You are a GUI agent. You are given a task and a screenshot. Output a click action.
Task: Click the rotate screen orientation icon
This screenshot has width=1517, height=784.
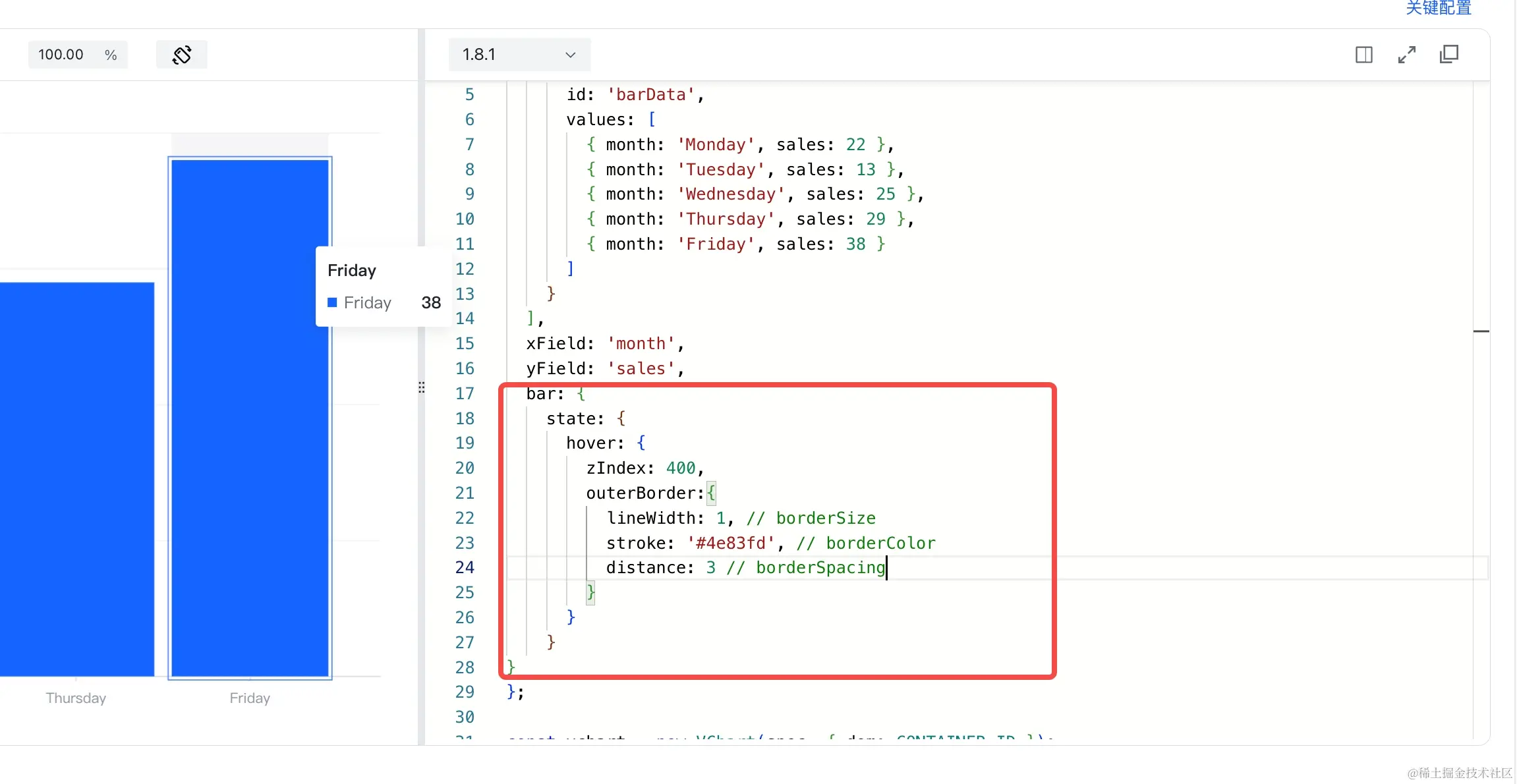[182, 55]
